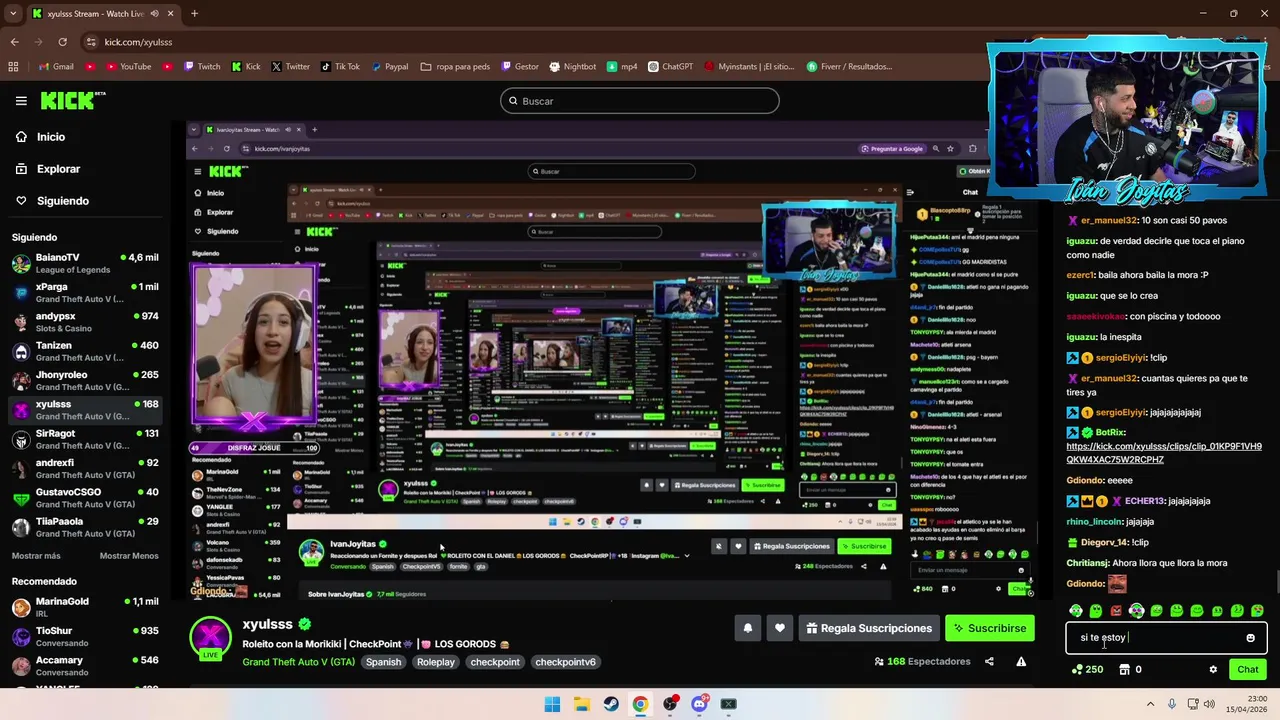This screenshot has width=1280, height=720.
Task: Click the Buscar search field
Action: [x=640, y=101]
